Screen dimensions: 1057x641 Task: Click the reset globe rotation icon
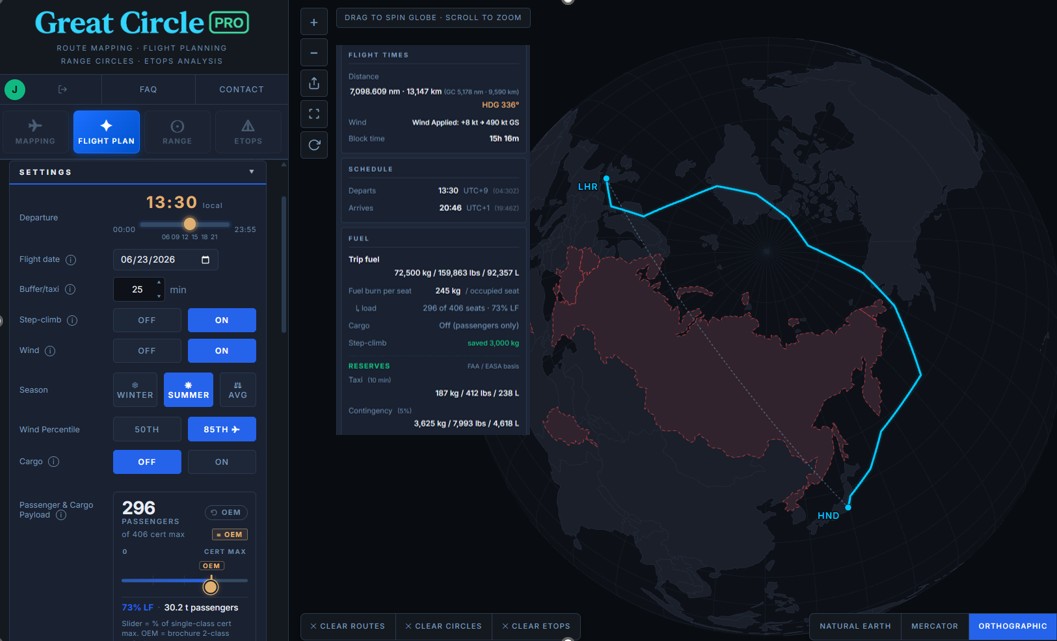point(313,145)
